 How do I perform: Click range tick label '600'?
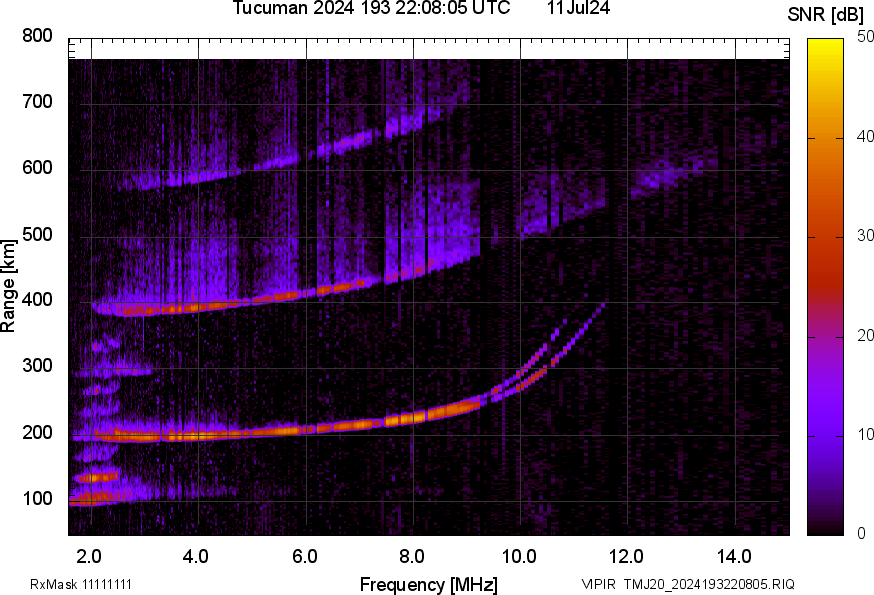coord(37,167)
